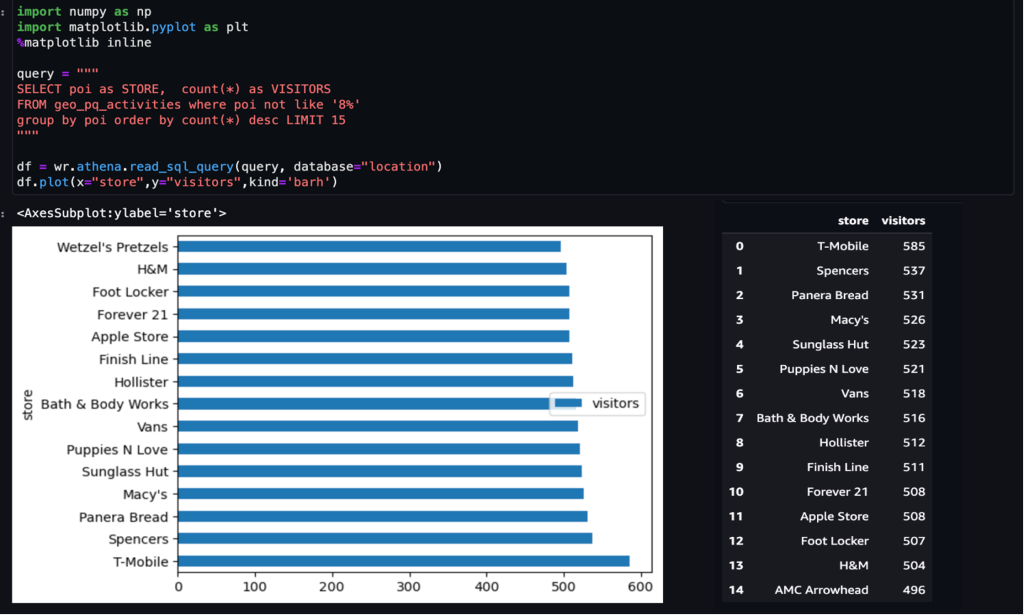Click the x-axis tick label '300'

click(x=409, y=586)
